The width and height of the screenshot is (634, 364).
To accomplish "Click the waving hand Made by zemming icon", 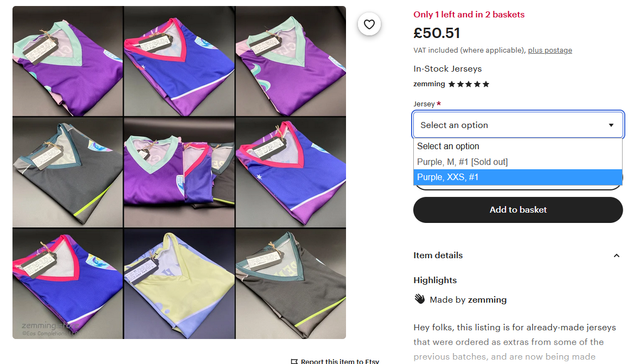I will 420,299.
